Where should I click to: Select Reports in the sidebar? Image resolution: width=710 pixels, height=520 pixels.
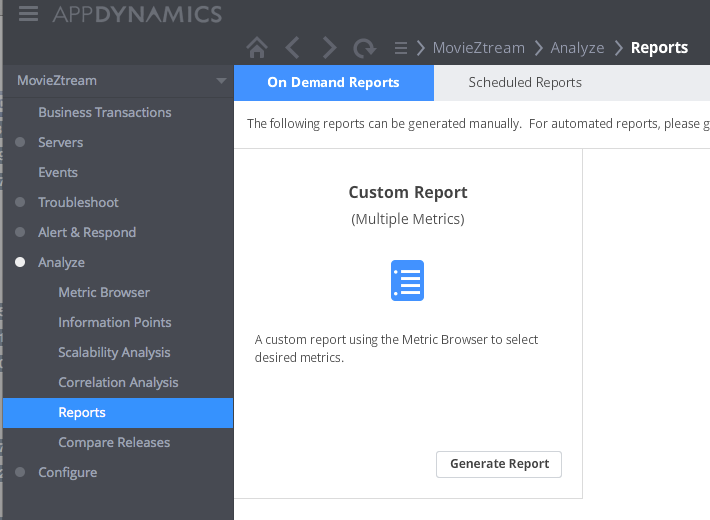pos(118,413)
